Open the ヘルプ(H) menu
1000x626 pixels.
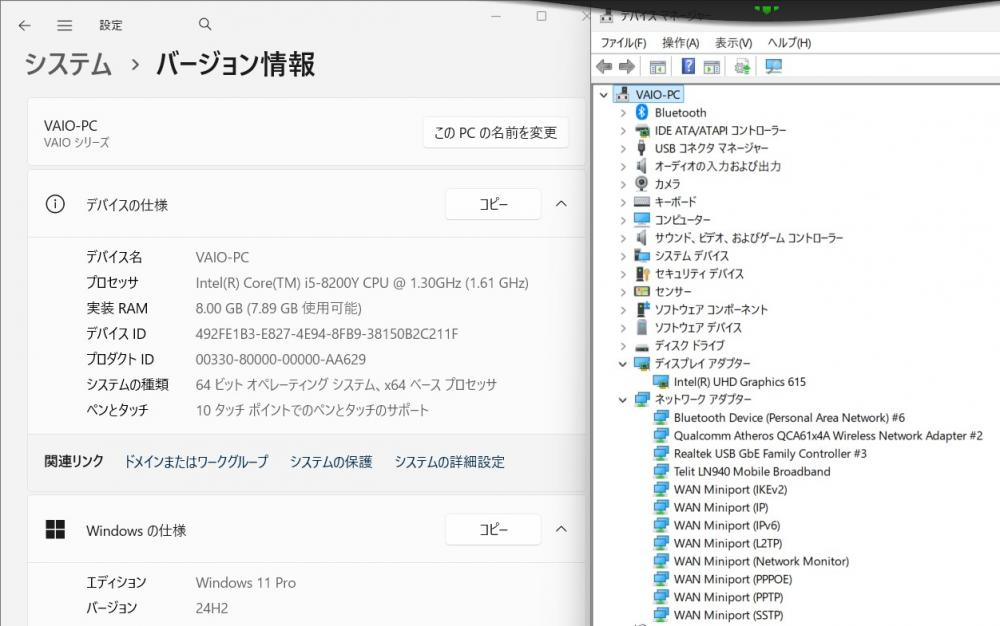coord(789,43)
